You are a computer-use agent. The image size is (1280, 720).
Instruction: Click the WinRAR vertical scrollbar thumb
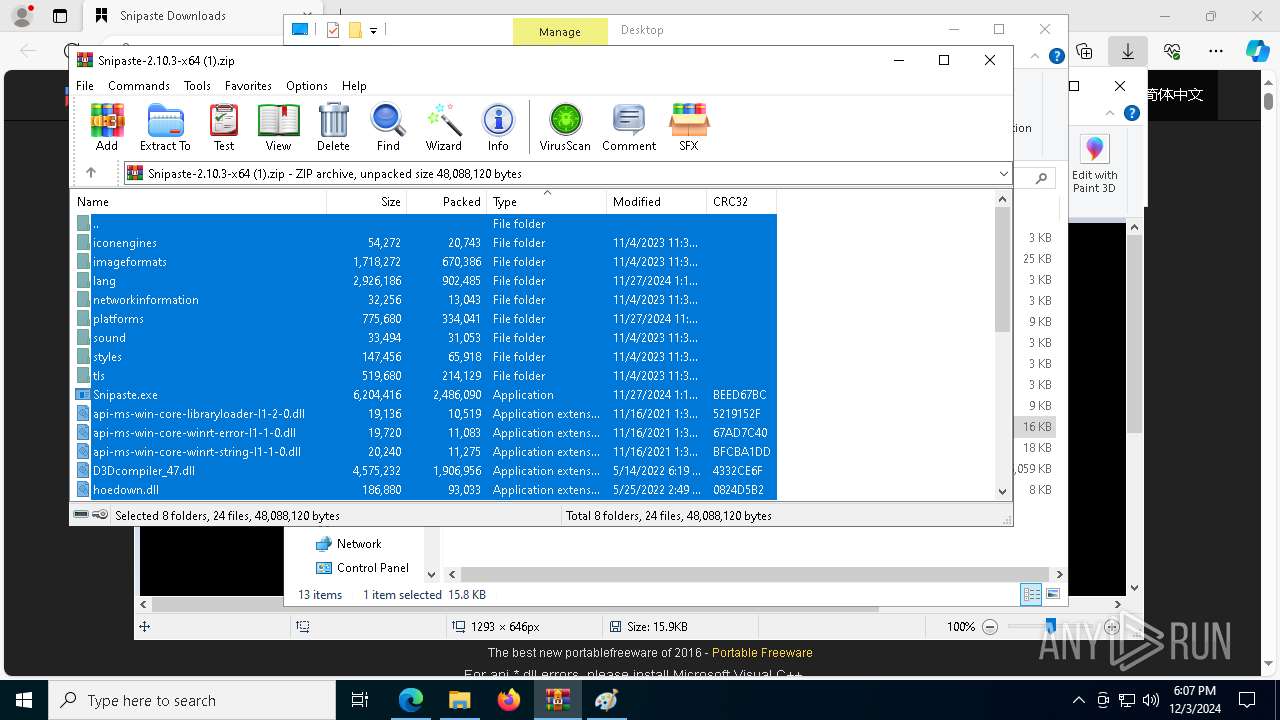coord(1003,270)
